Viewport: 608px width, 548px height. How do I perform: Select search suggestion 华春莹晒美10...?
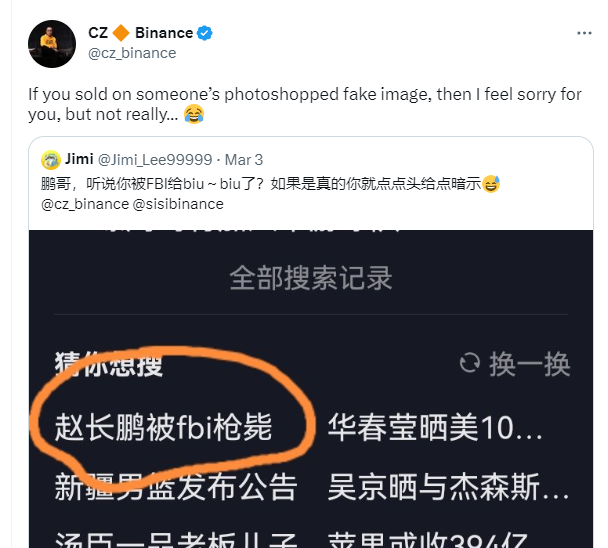pyautogui.click(x=435, y=427)
